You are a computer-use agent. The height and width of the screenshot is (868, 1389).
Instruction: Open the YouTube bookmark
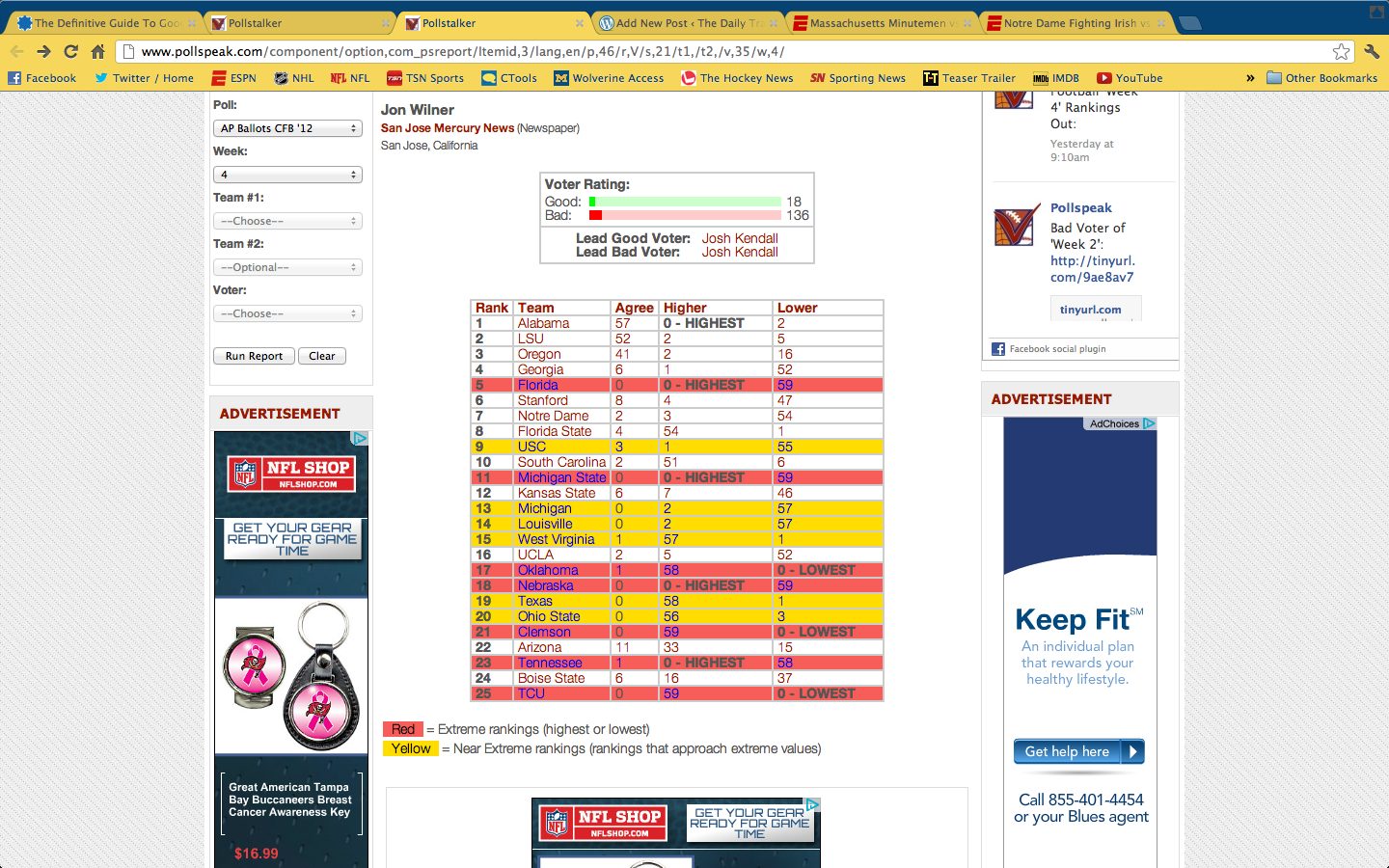(x=1130, y=78)
